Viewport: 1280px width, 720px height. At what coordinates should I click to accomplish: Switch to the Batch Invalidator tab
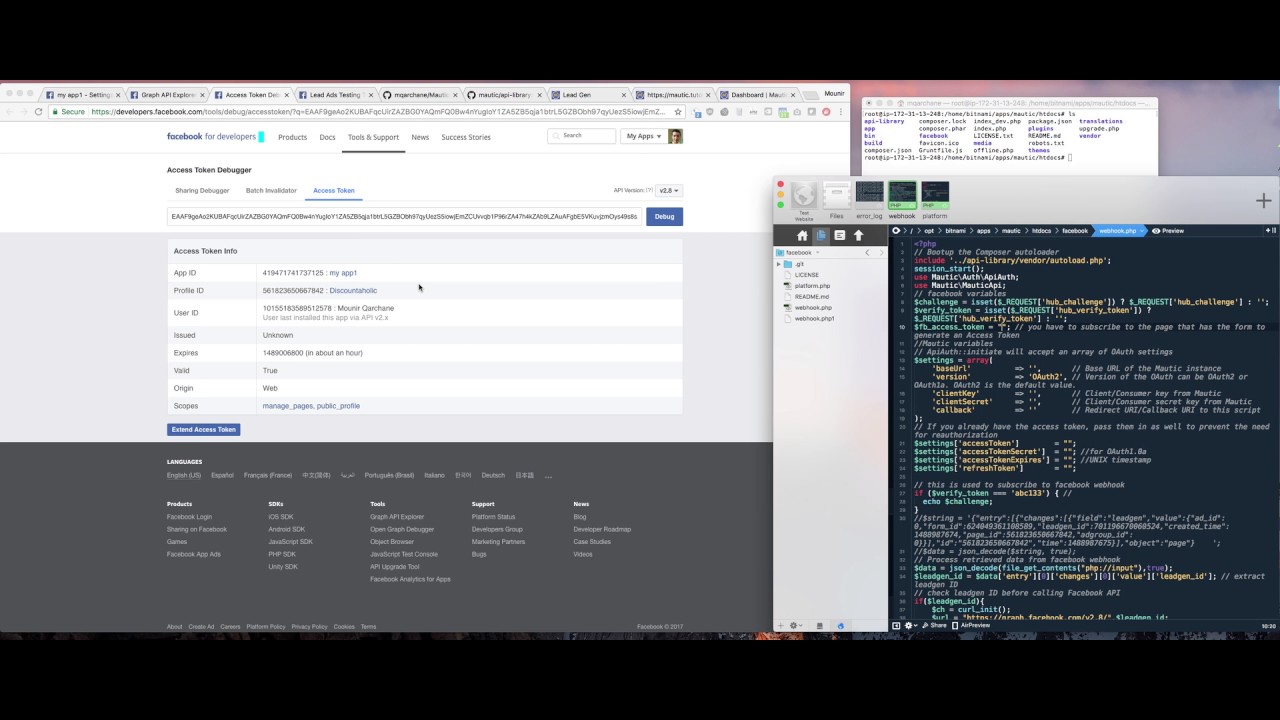[271, 190]
